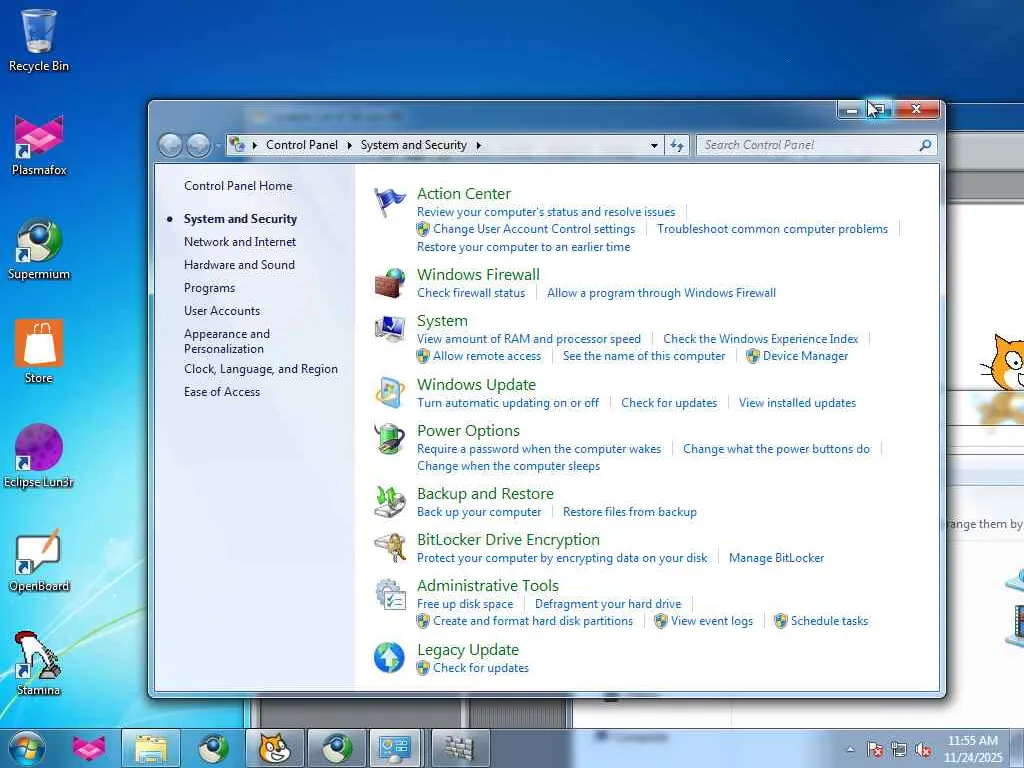The width and height of the screenshot is (1024, 768).
Task: Click the Scratch cat taskbar icon
Action: point(274,748)
